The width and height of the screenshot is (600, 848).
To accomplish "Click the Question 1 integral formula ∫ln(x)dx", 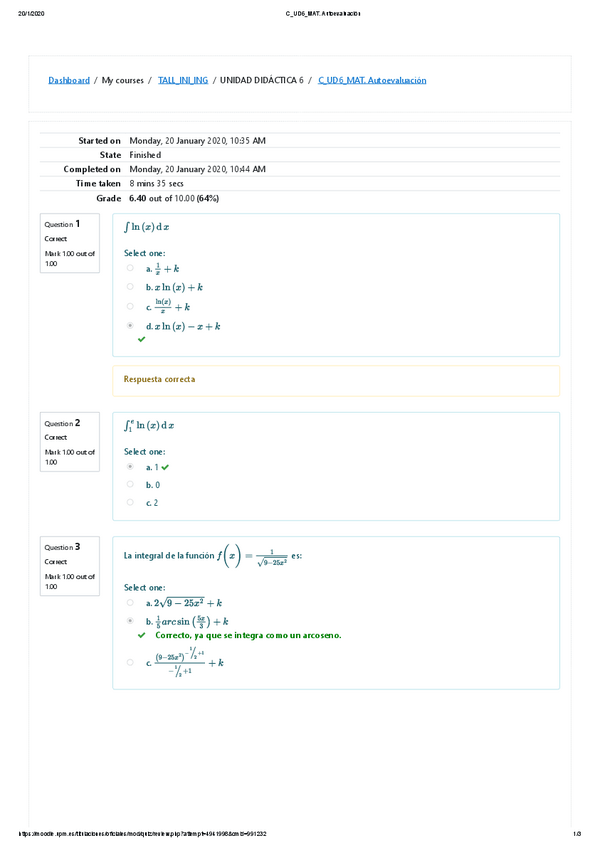I will pos(146,227).
